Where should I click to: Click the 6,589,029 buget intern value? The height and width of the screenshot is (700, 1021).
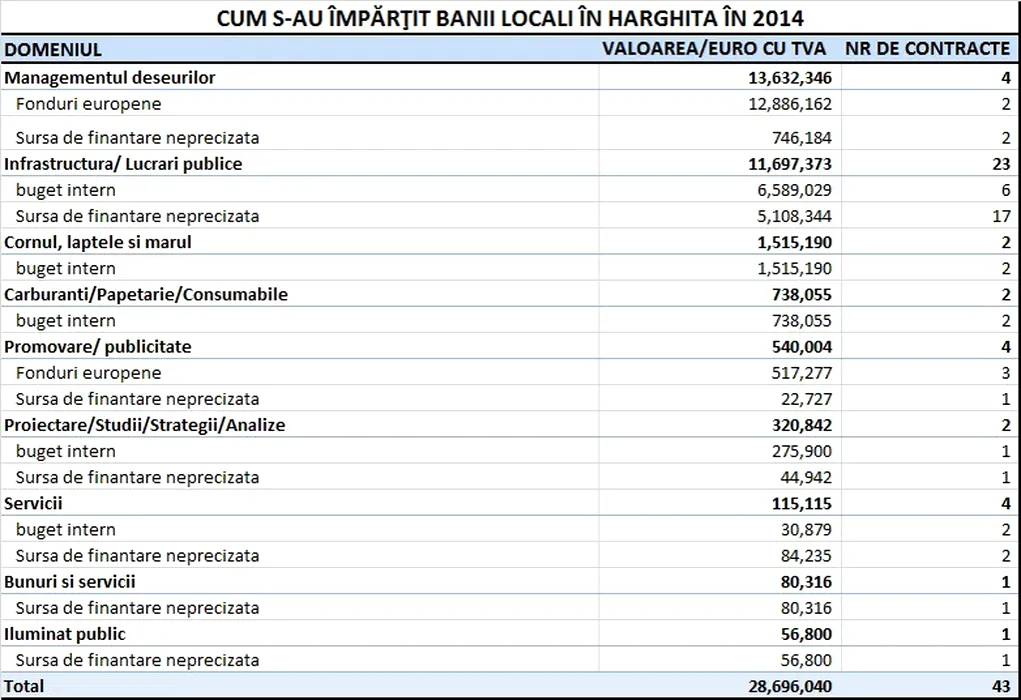pos(789,190)
